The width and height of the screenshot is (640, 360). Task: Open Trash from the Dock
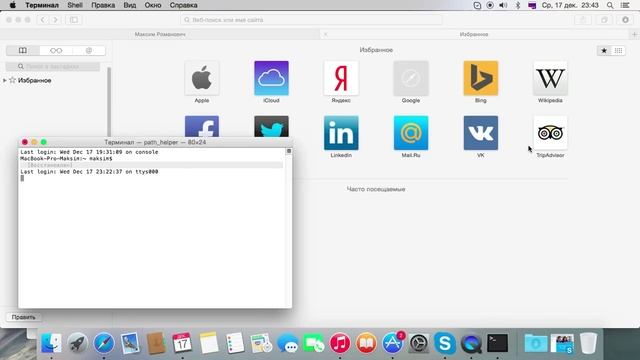(588, 343)
